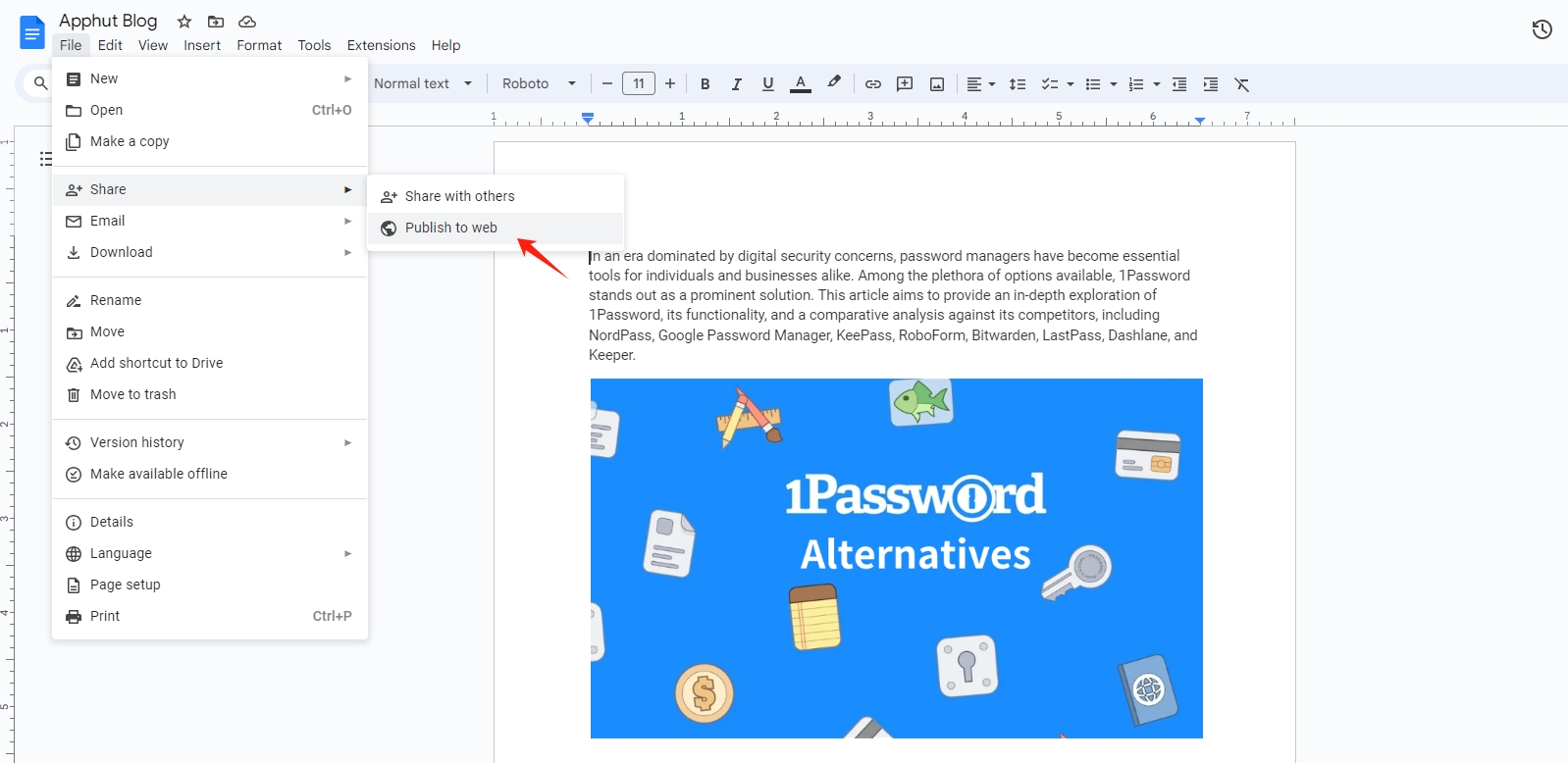The image size is (1568, 763).
Task: Open the Tools menu
Action: (314, 45)
